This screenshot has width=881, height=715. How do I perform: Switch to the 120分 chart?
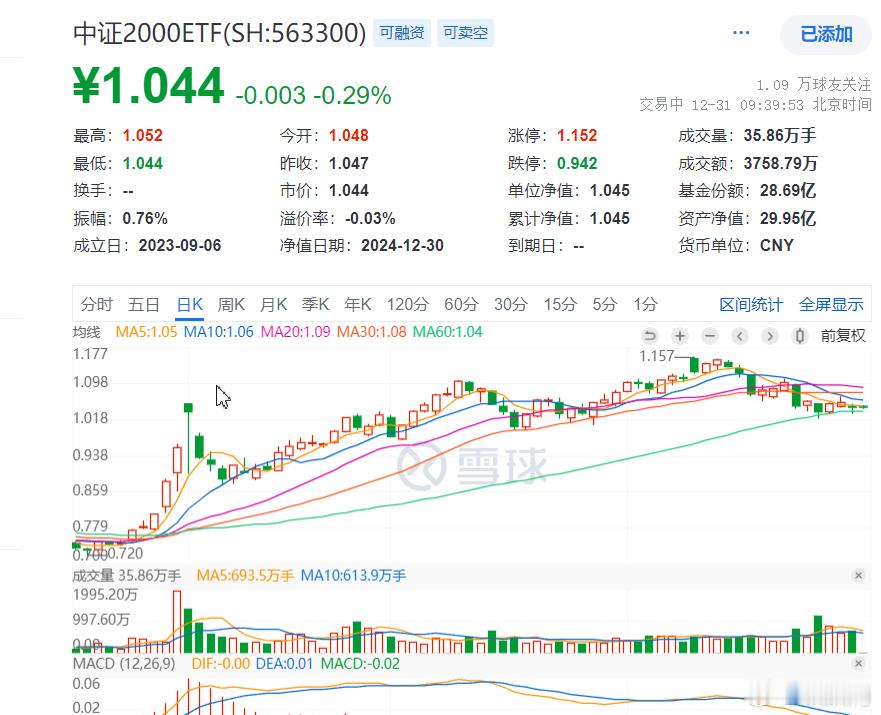[x=407, y=304]
